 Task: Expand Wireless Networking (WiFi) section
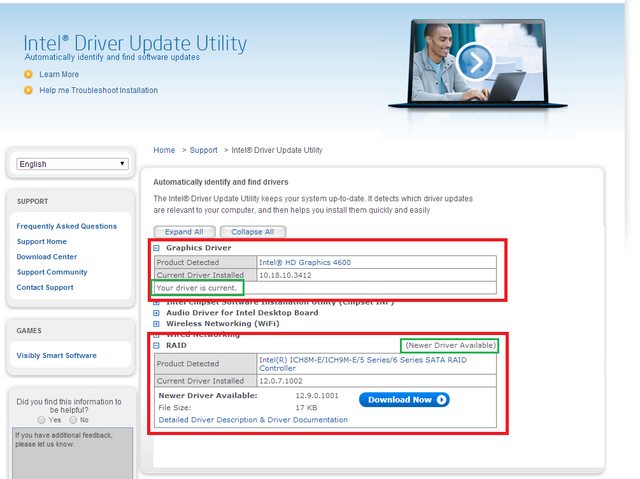(x=156, y=324)
